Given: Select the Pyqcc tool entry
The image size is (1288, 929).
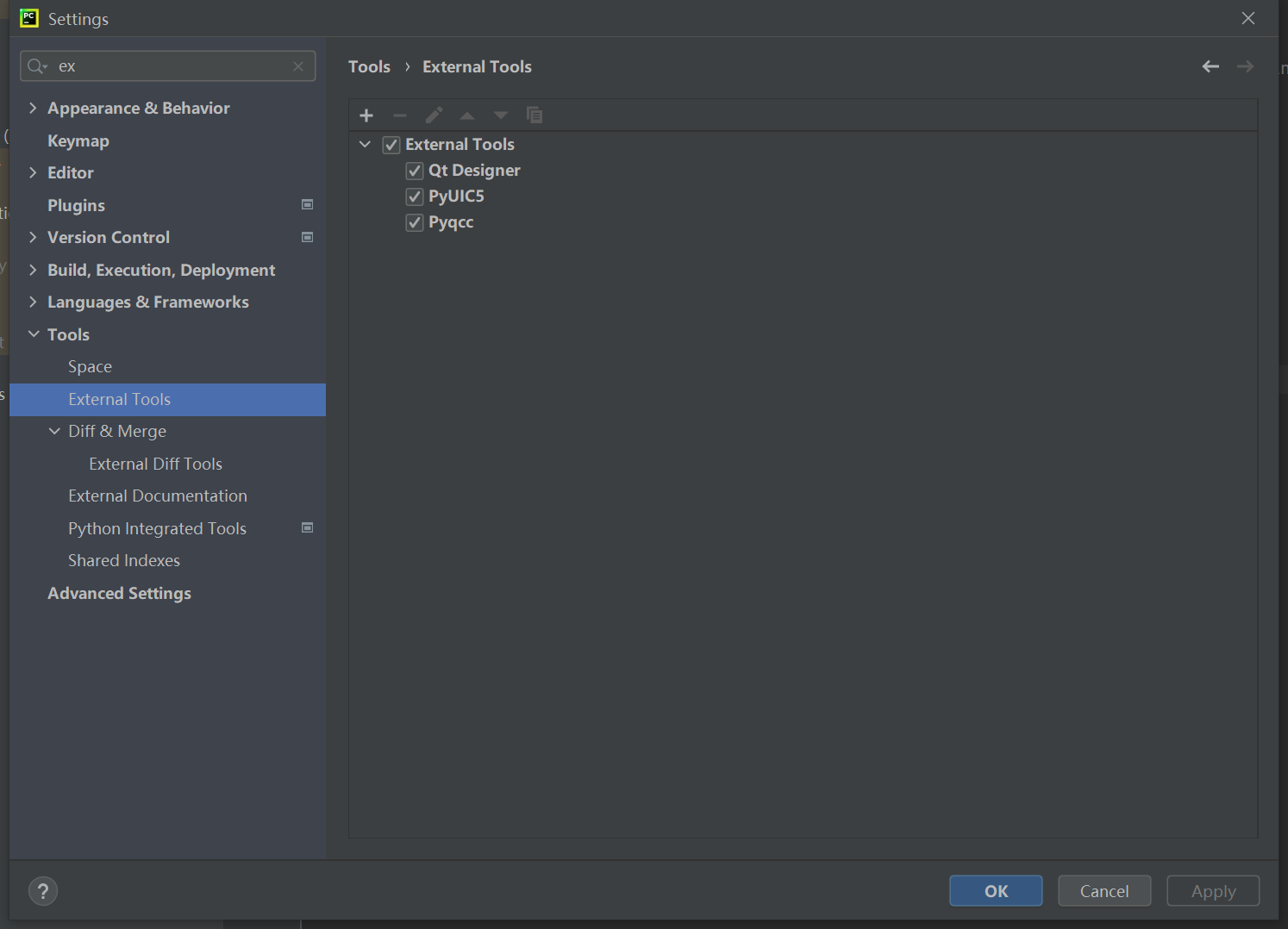Looking at the screenshot, I should pyautogui.click(x=451, y=222).
